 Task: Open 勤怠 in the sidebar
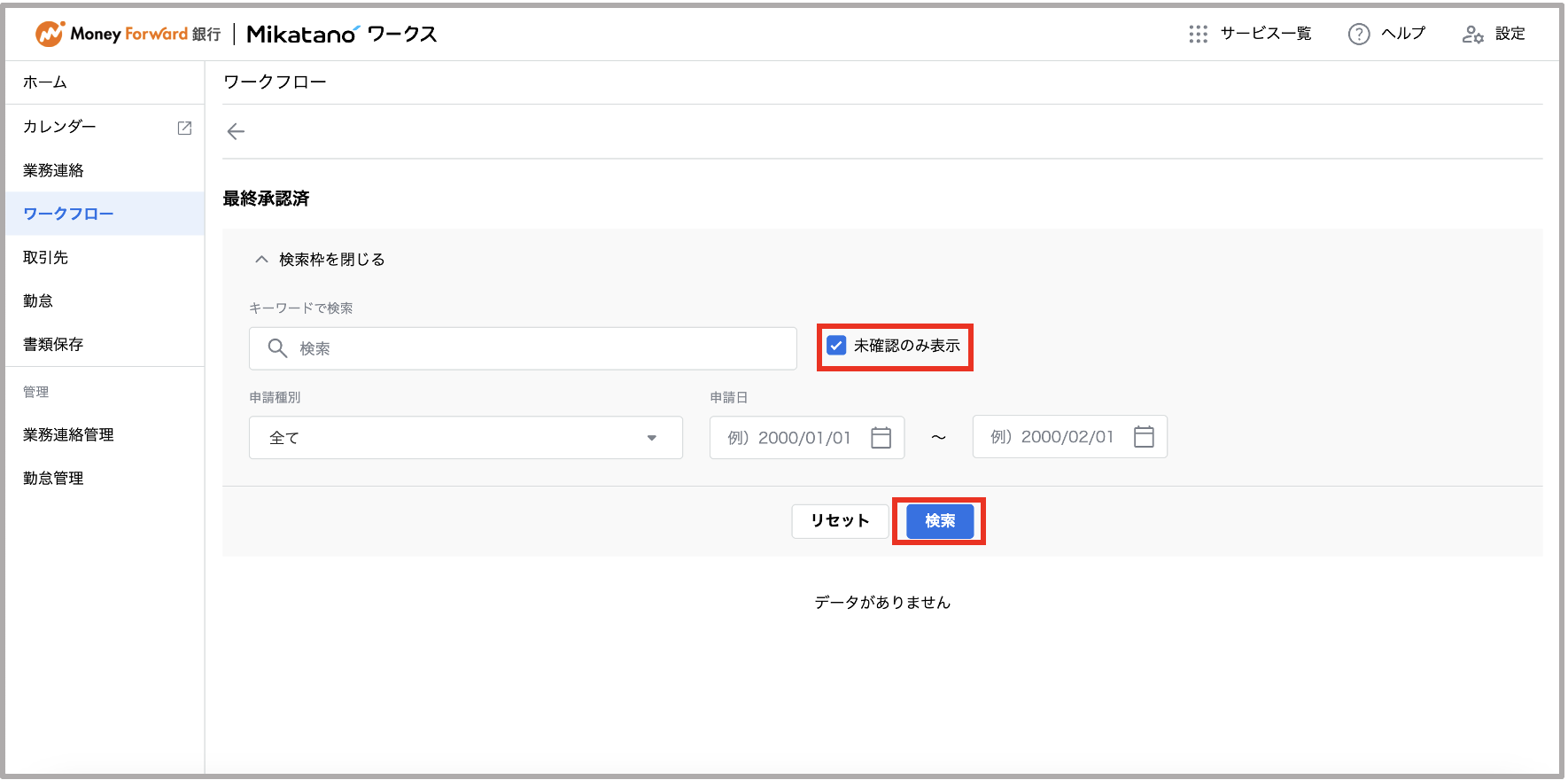coord(105,300)
